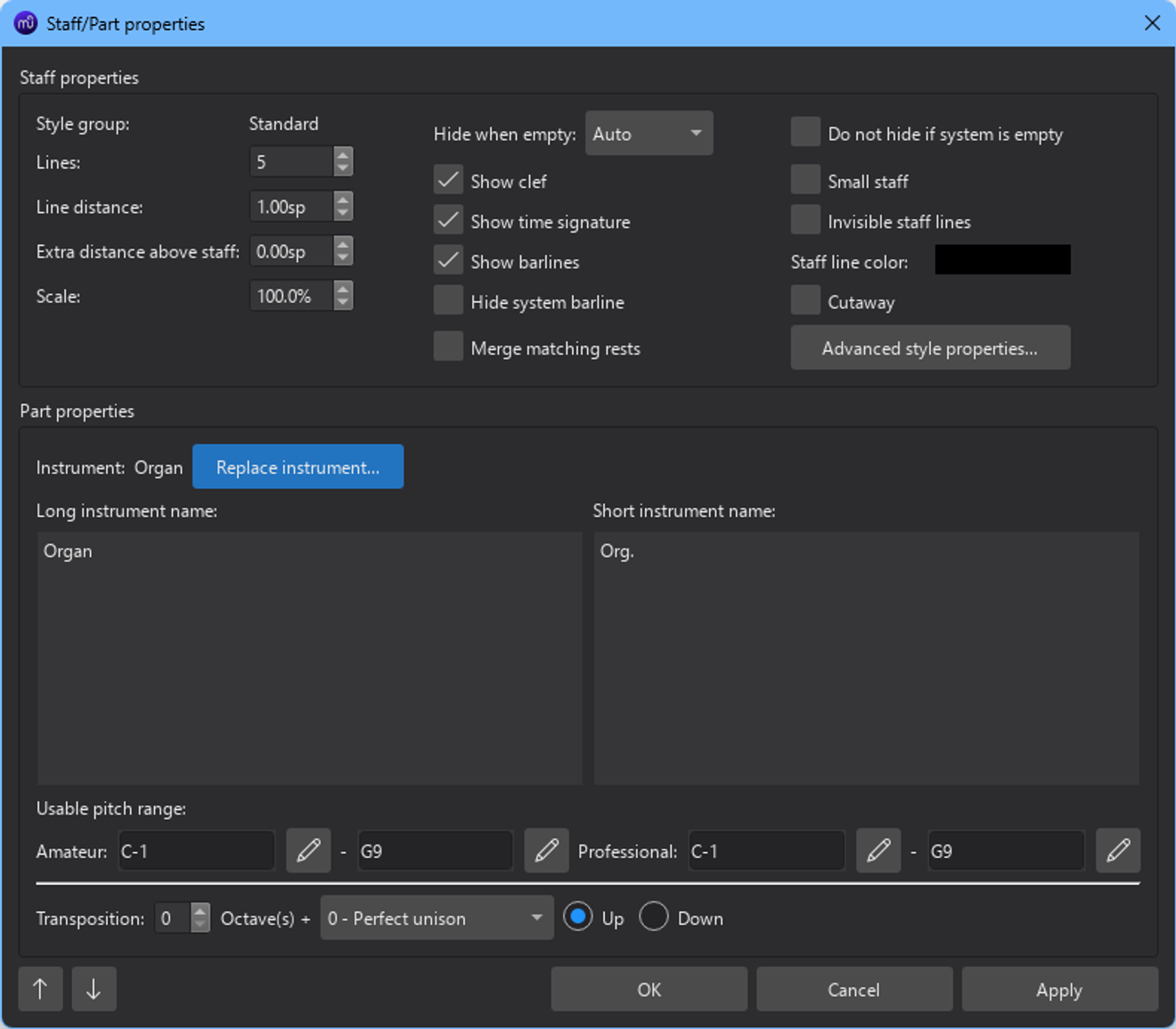
Task: Click the Apply button
Action: pos(1059,989)
